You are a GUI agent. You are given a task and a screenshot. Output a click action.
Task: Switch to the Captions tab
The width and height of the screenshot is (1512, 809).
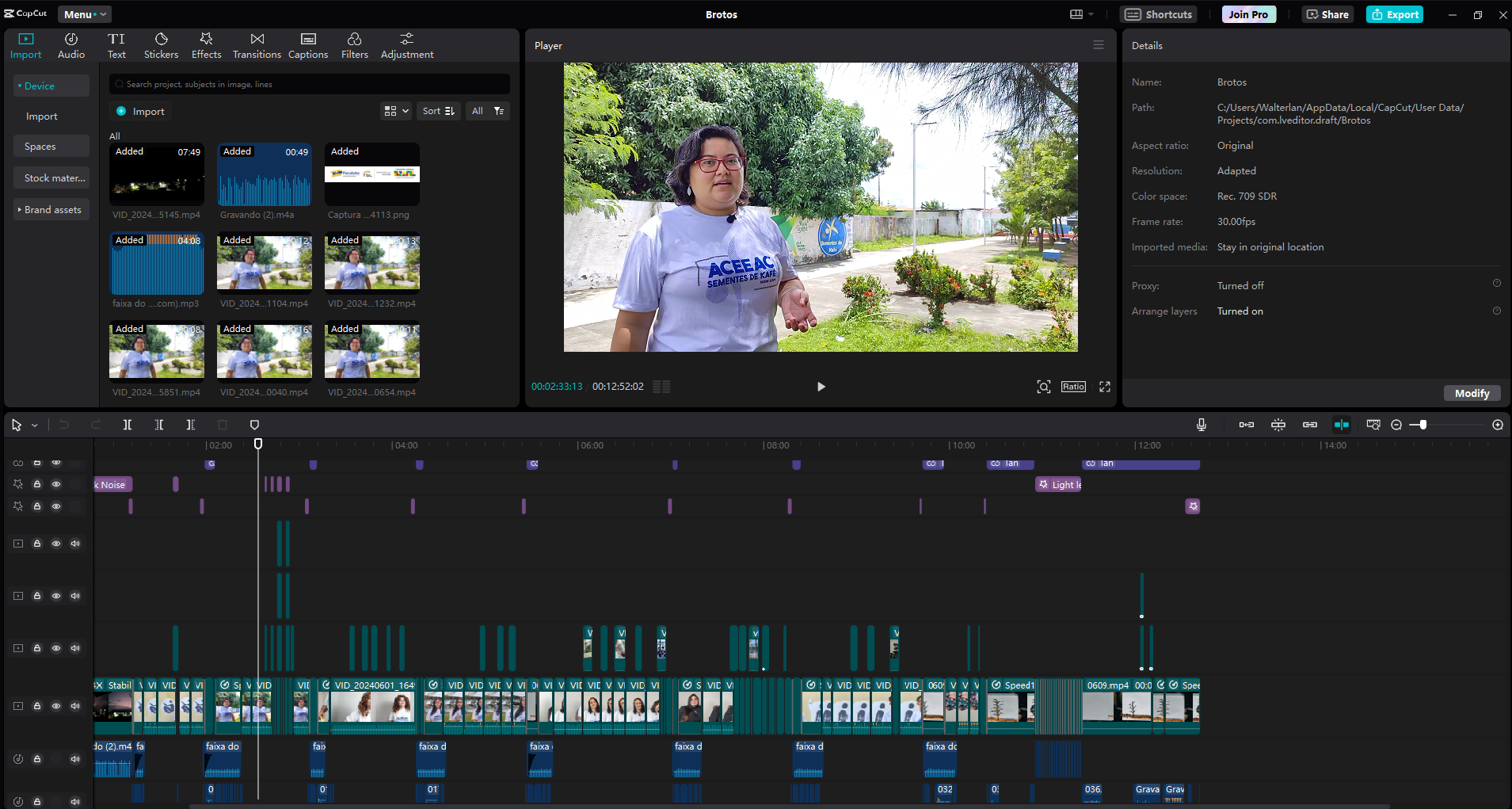308,46
